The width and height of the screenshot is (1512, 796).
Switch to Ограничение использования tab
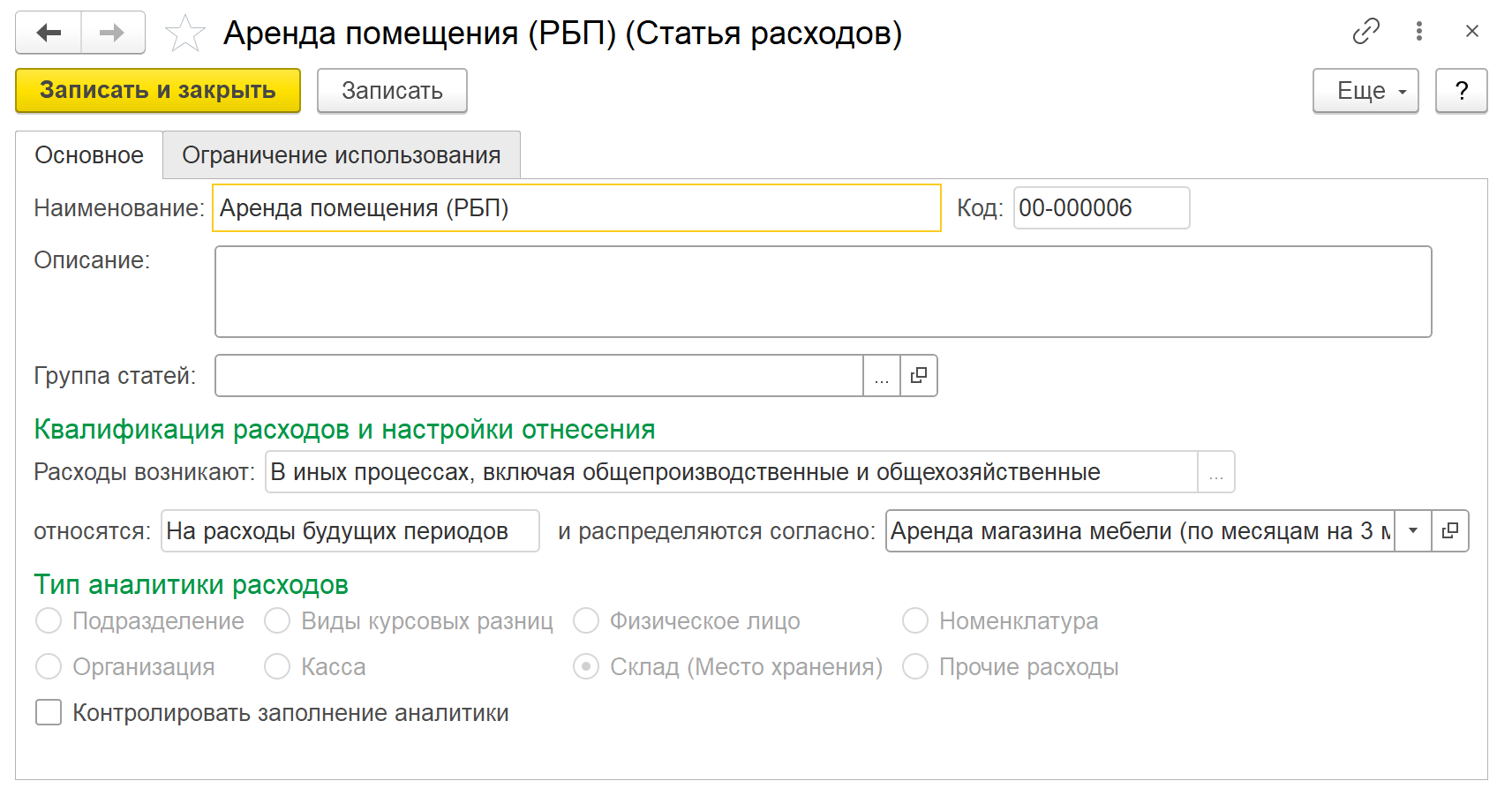click(x=341, y=155)
